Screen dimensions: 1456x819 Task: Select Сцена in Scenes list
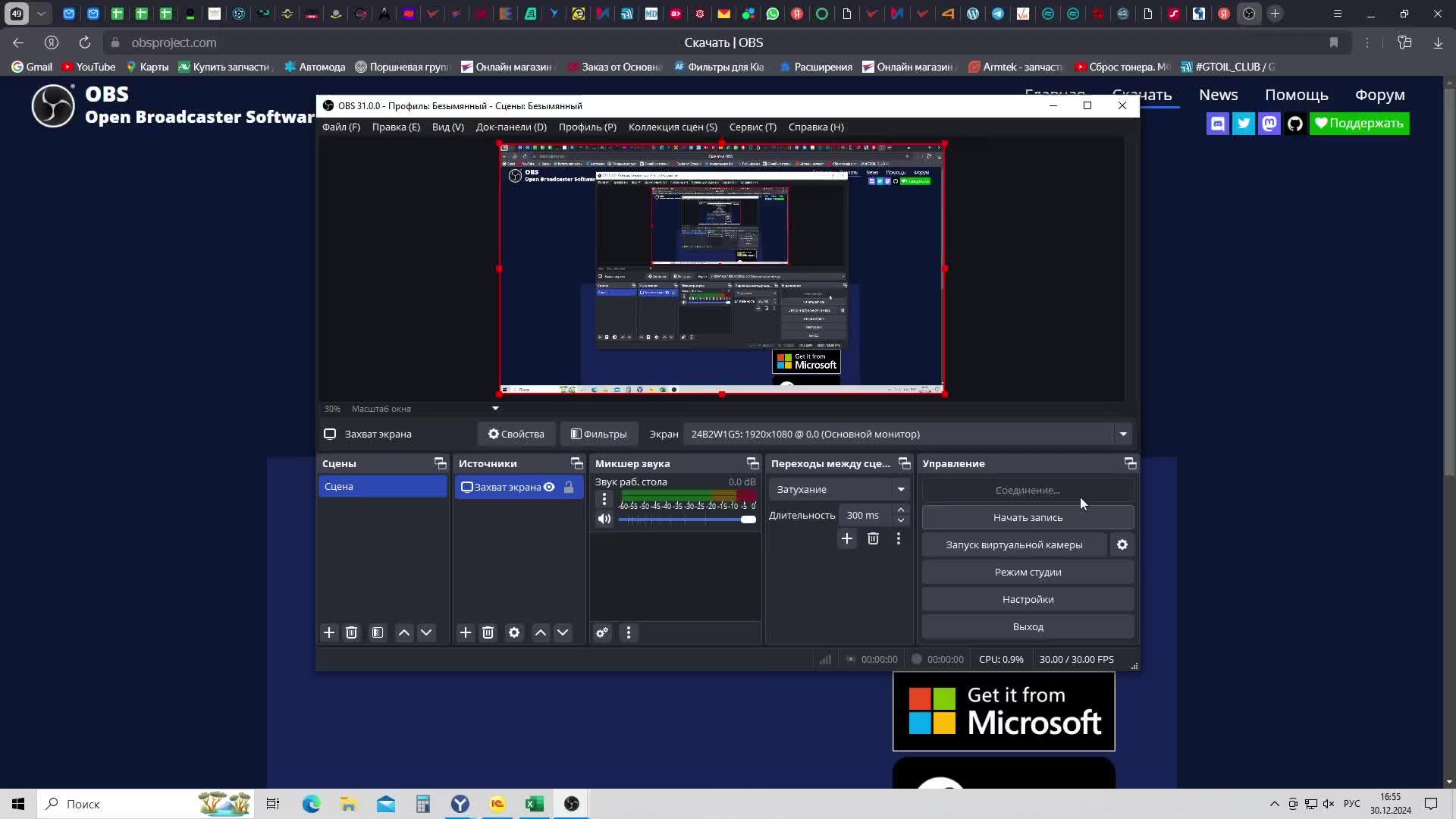click(383, 487)
